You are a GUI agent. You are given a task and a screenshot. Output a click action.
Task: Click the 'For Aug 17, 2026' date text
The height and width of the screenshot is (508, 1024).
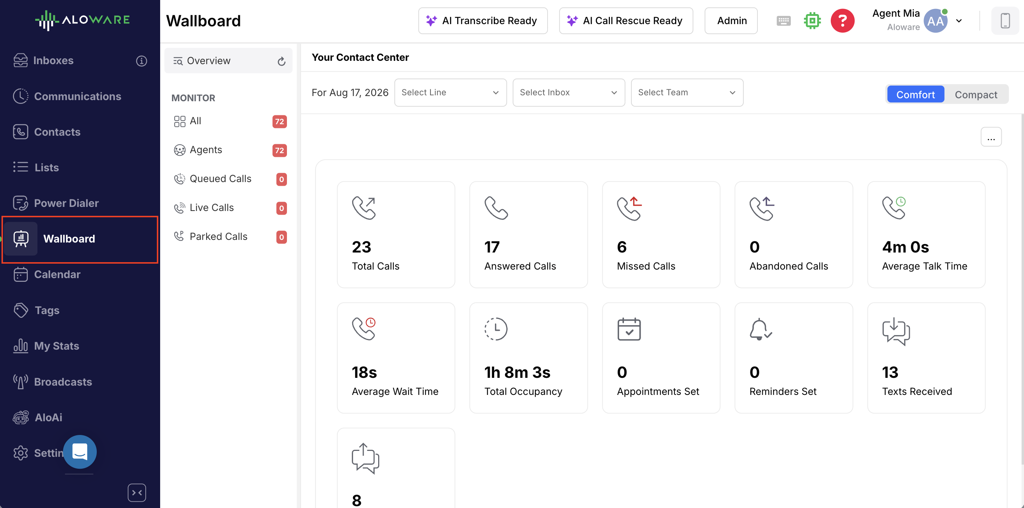(x=350, y=93)
